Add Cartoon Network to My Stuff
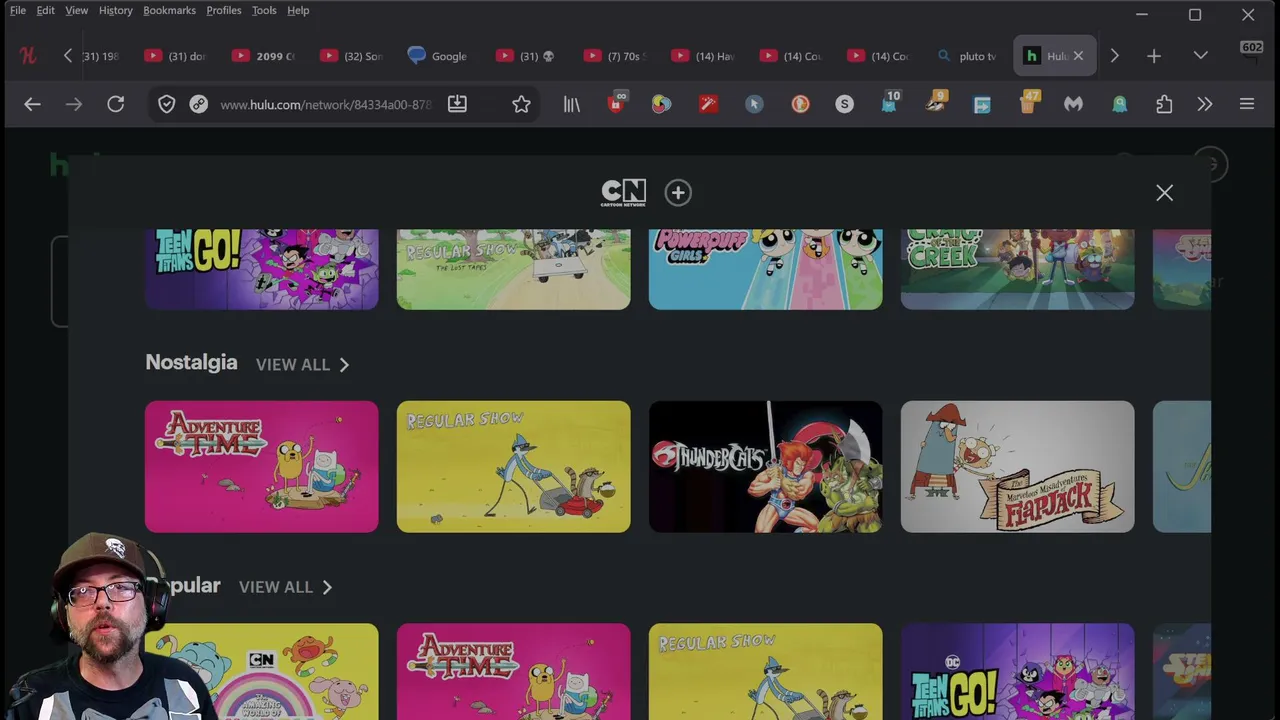 (x=678, y=193)
